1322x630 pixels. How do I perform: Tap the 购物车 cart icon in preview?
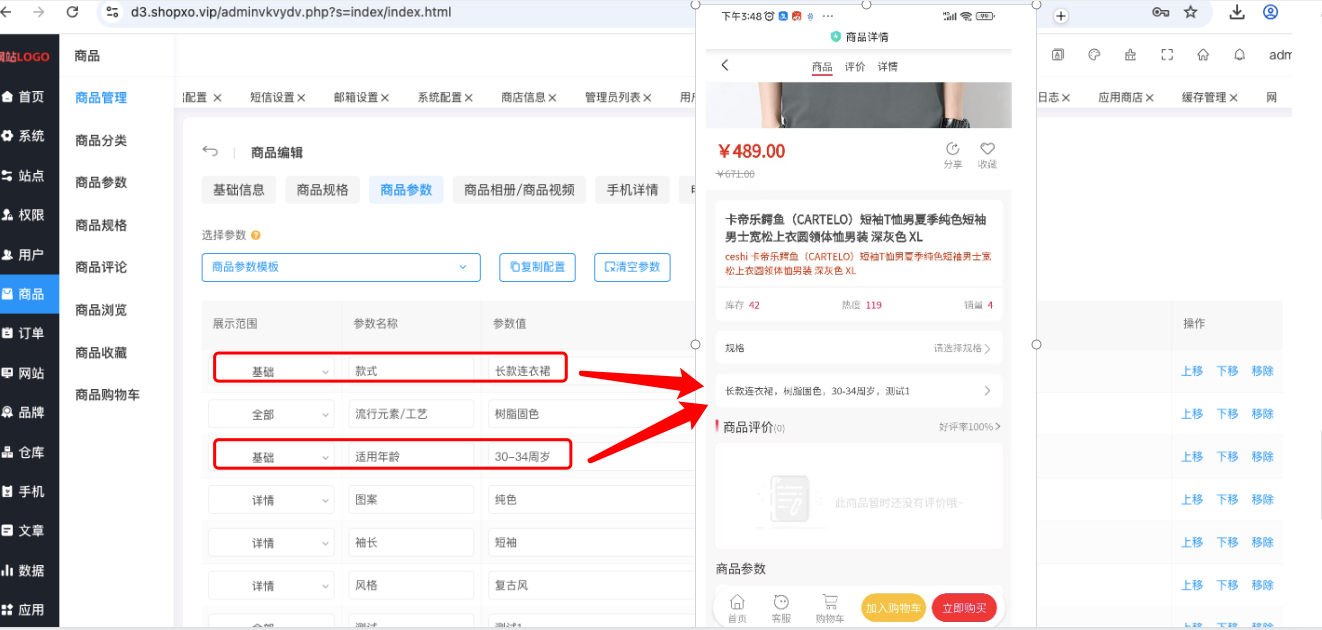(830, 602)
